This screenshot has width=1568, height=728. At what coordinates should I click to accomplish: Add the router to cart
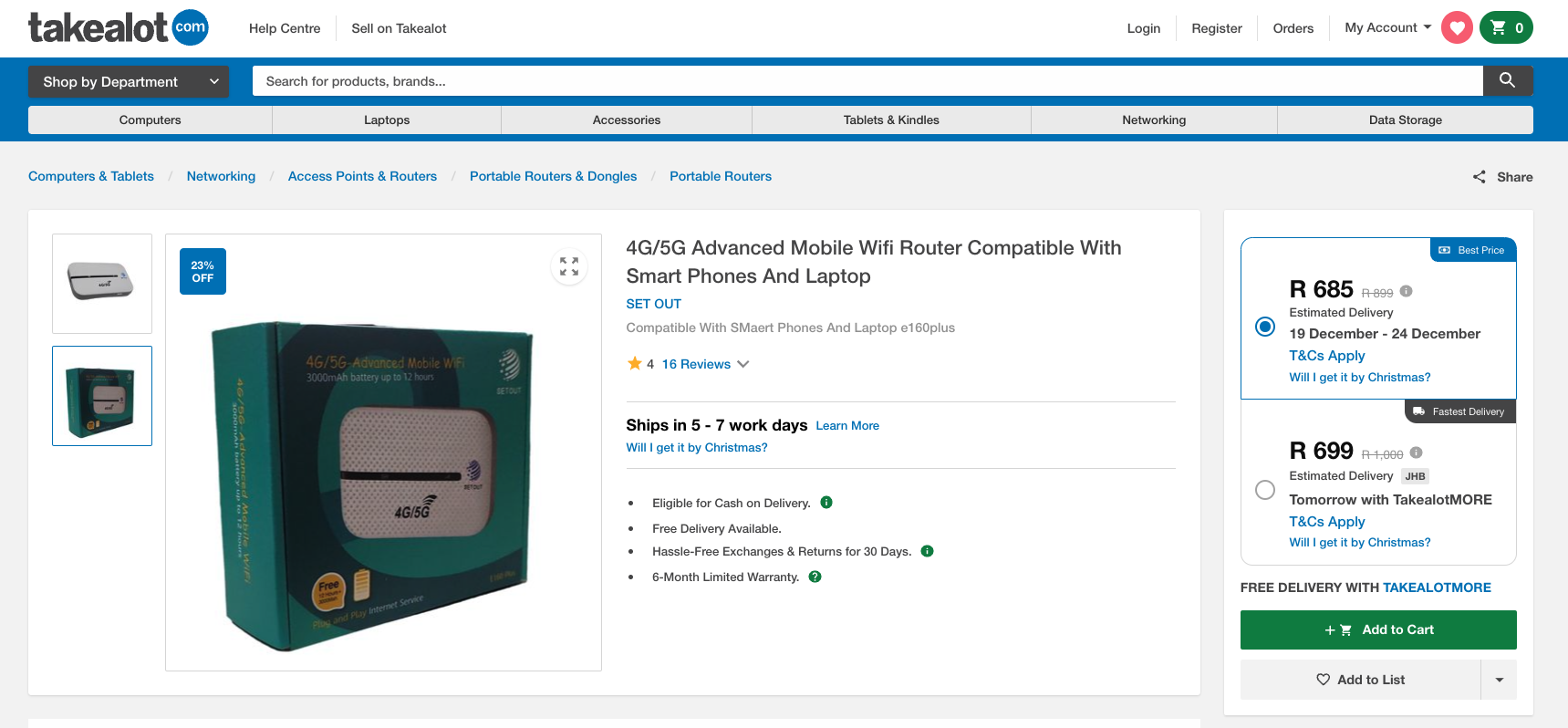(x=1378, y=629)
